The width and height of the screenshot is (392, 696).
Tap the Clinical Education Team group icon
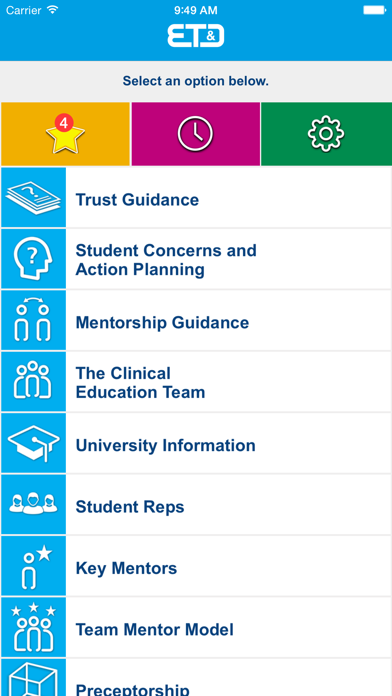coord(33,382)
